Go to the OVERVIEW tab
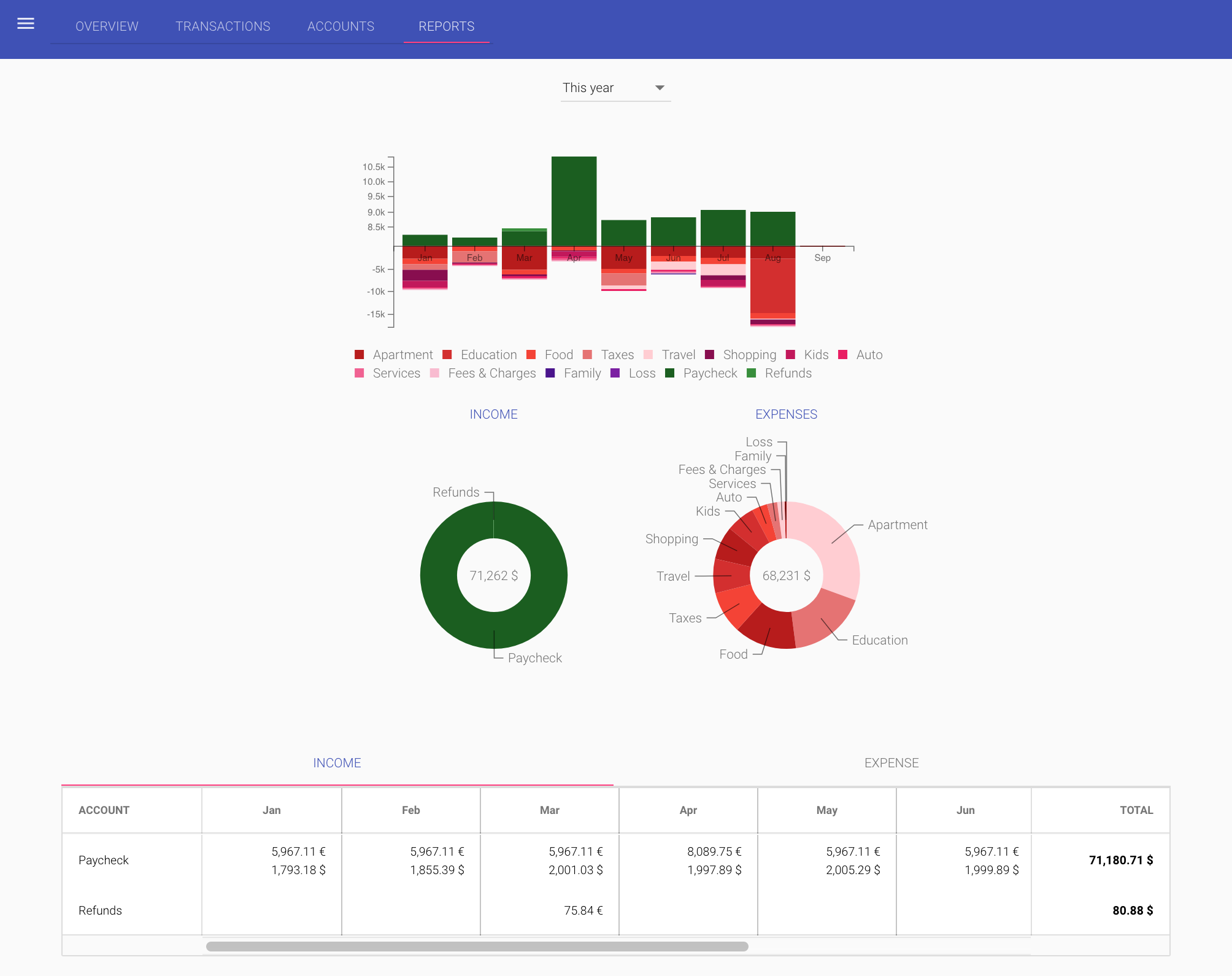 point(107,26)
